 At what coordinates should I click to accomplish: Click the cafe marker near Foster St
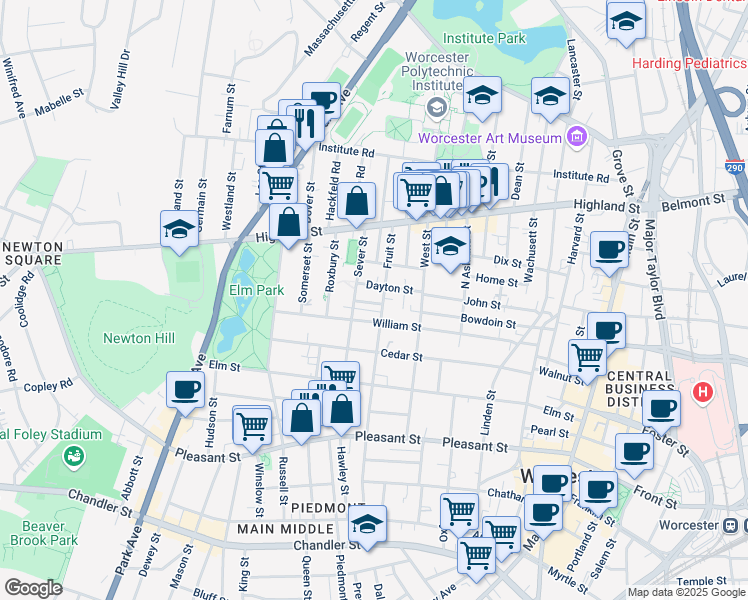[661, 413]
